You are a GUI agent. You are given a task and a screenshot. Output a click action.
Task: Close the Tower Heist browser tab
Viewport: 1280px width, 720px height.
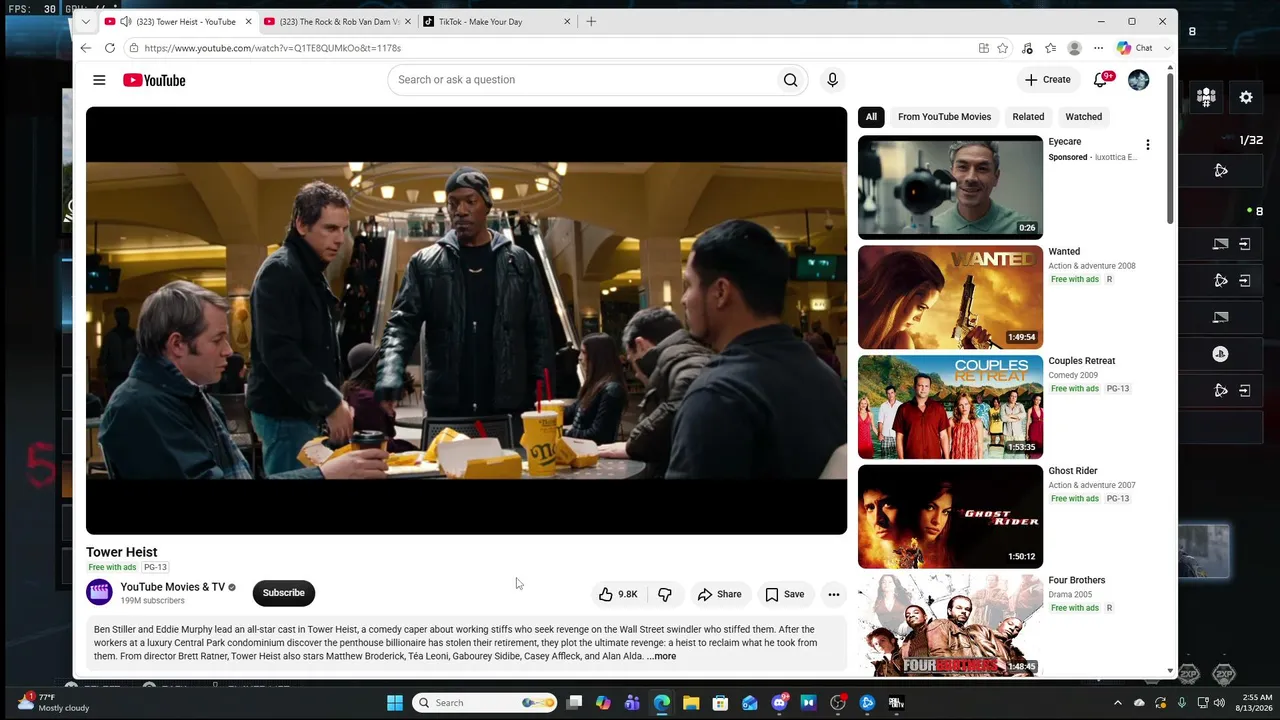(249, 21)
